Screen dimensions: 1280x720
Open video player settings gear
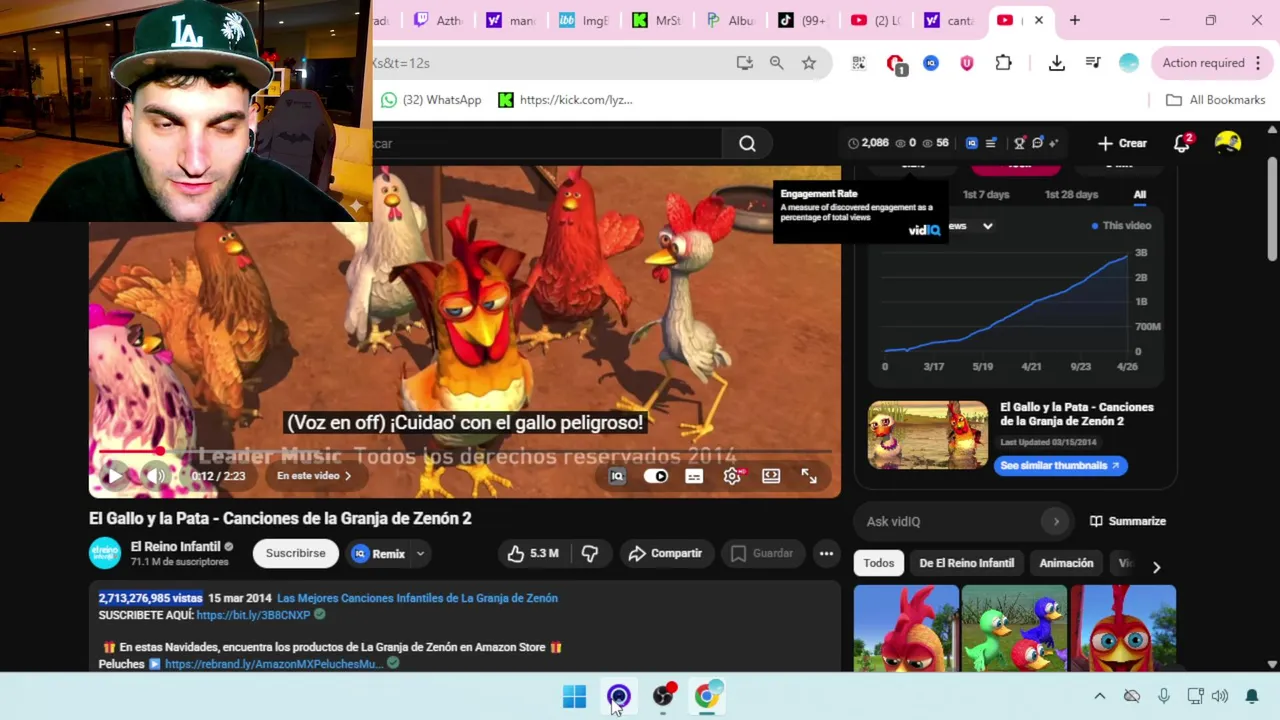pos(733,476)
